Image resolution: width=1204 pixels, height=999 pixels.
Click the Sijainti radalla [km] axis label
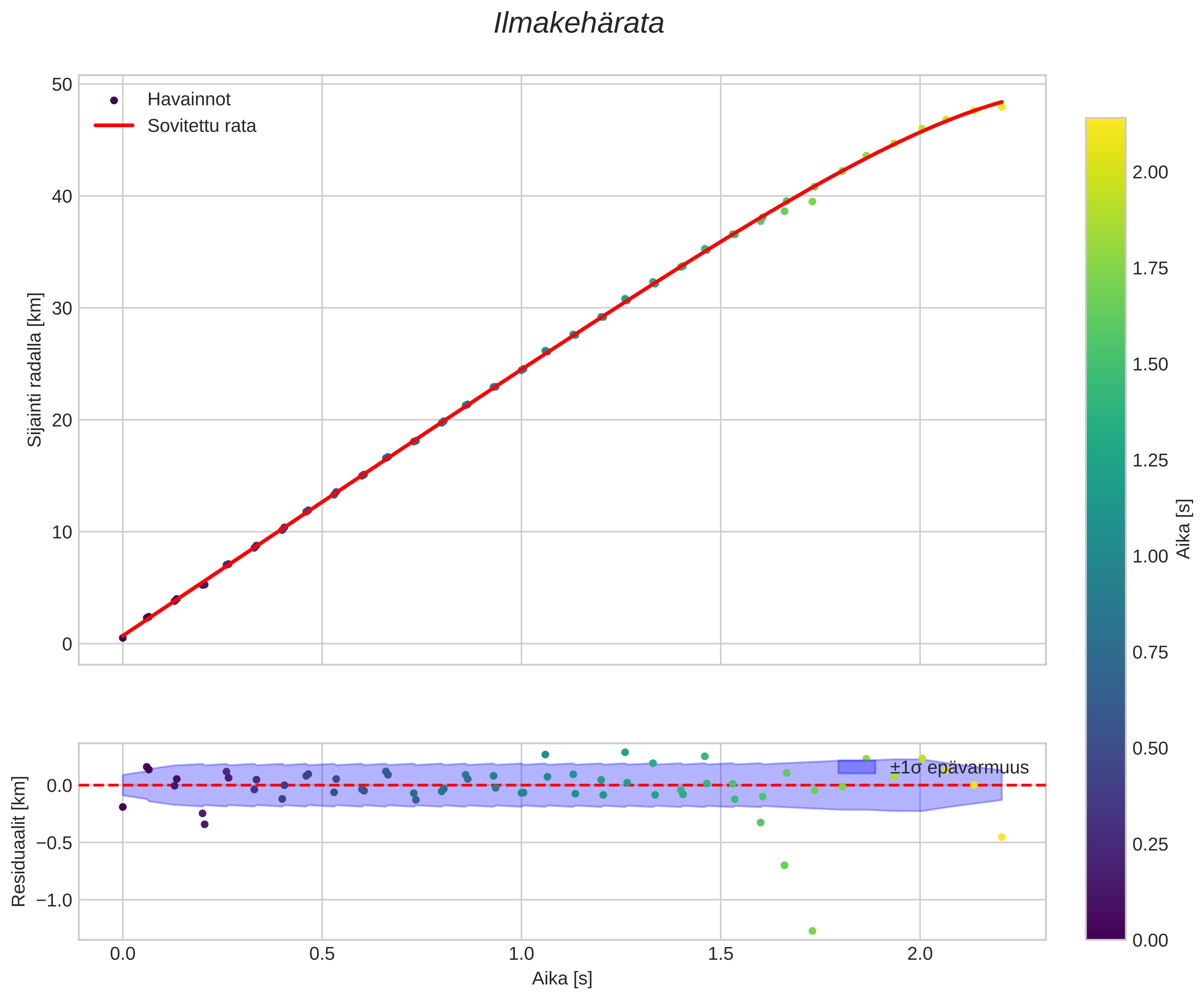35,370
